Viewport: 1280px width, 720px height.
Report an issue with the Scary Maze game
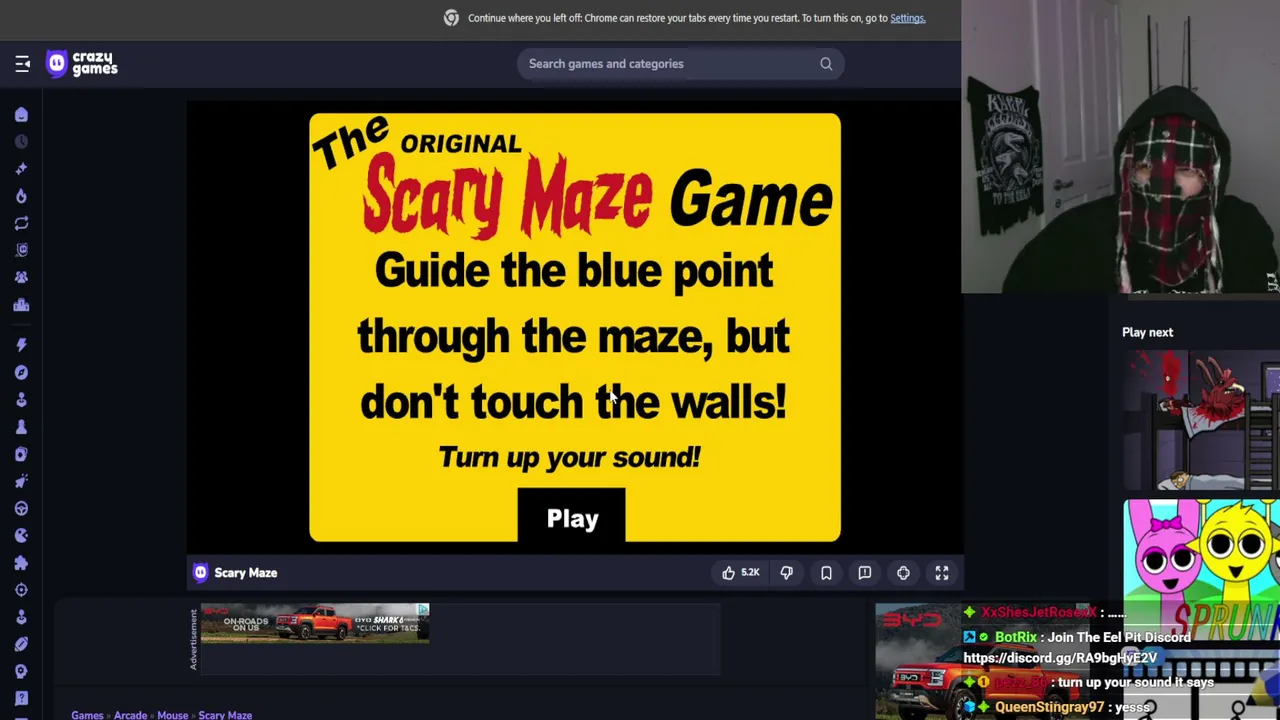coord(865,573)
